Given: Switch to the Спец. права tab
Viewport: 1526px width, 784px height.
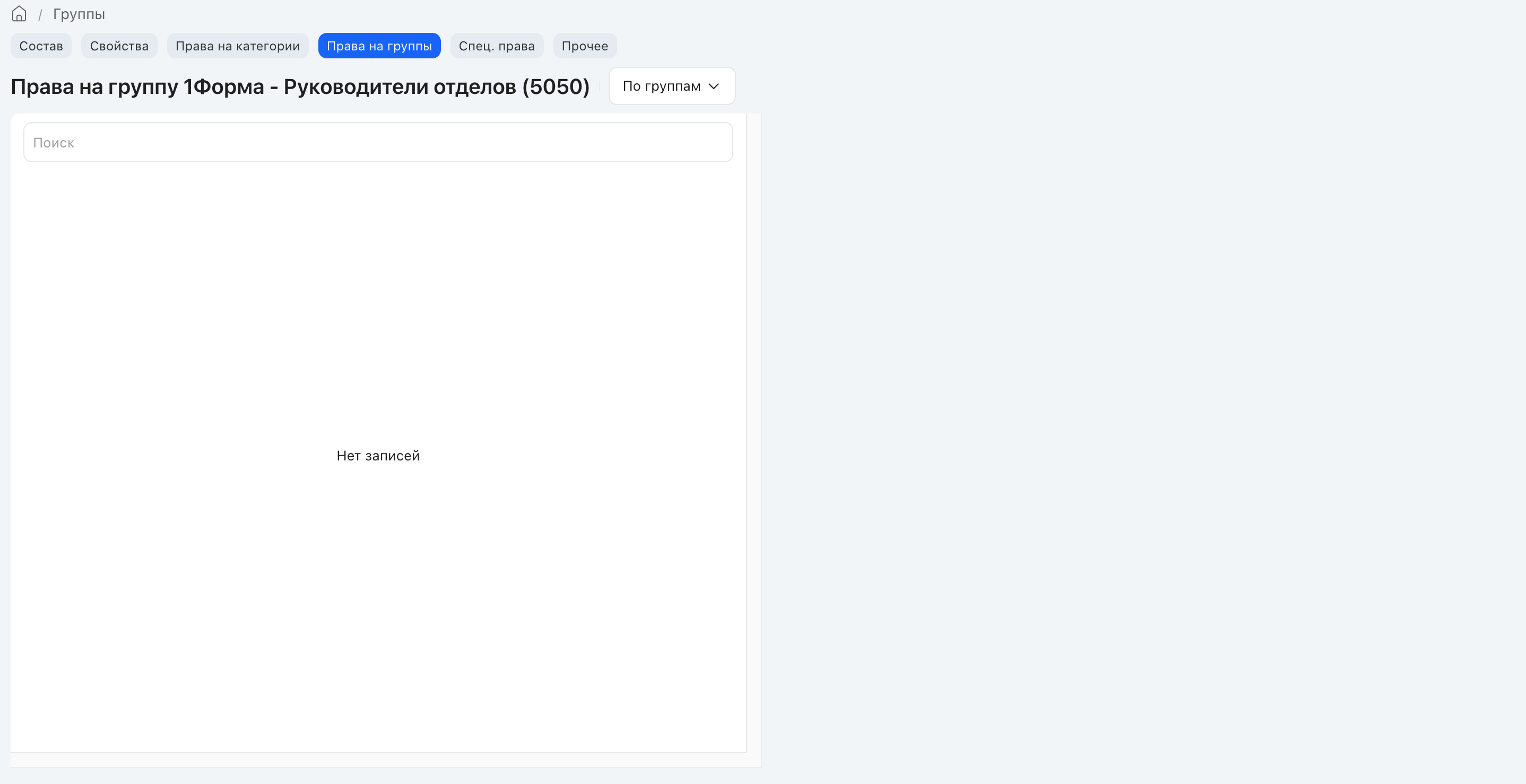Looking at the screenshot, I should click(497, 46).
